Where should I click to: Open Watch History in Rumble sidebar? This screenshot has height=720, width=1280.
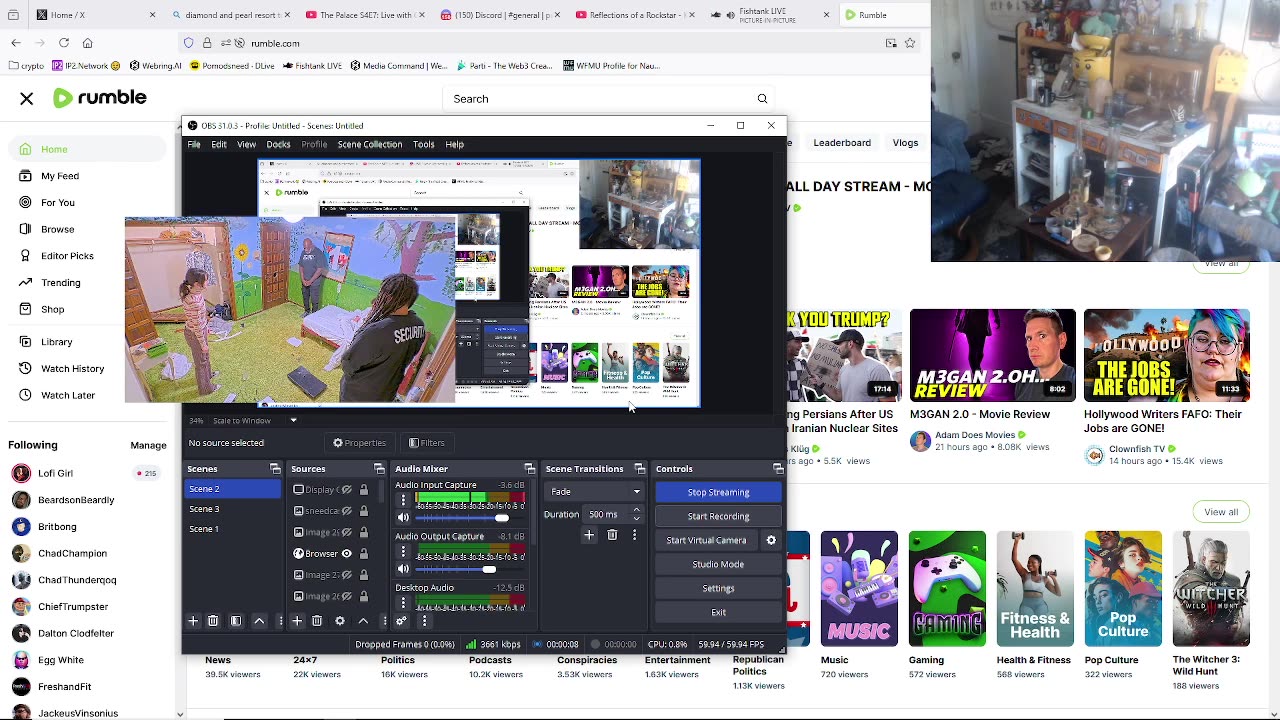pos(72,368)
